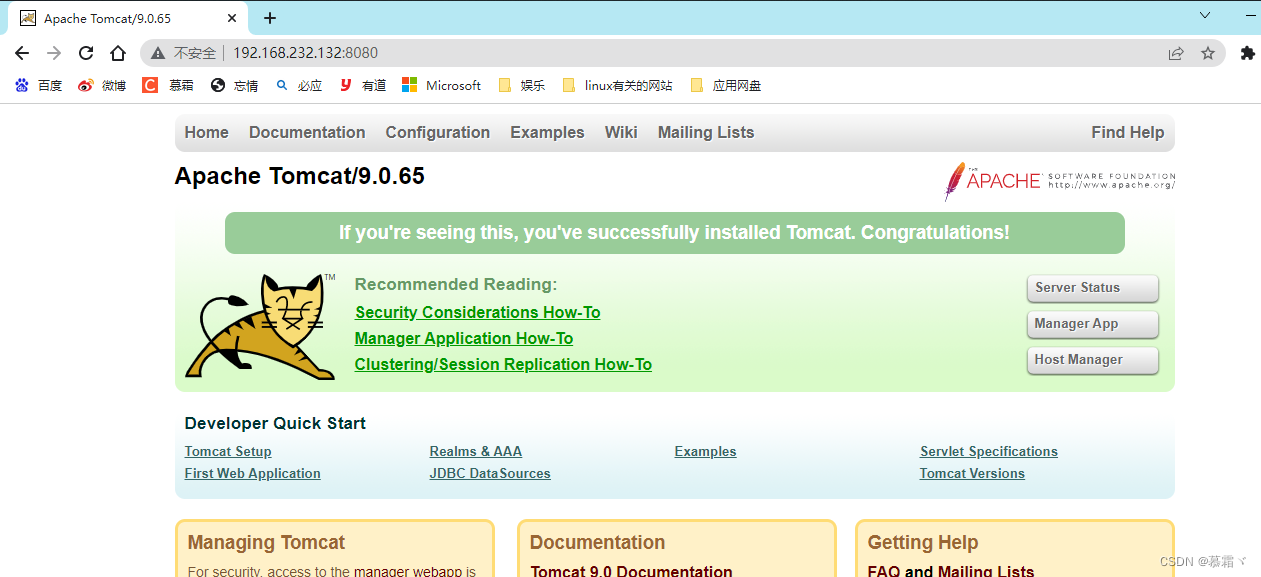1261x577 pixels.
Task: Open the extensions puzzle icon
Action: tap(1247, 53)
